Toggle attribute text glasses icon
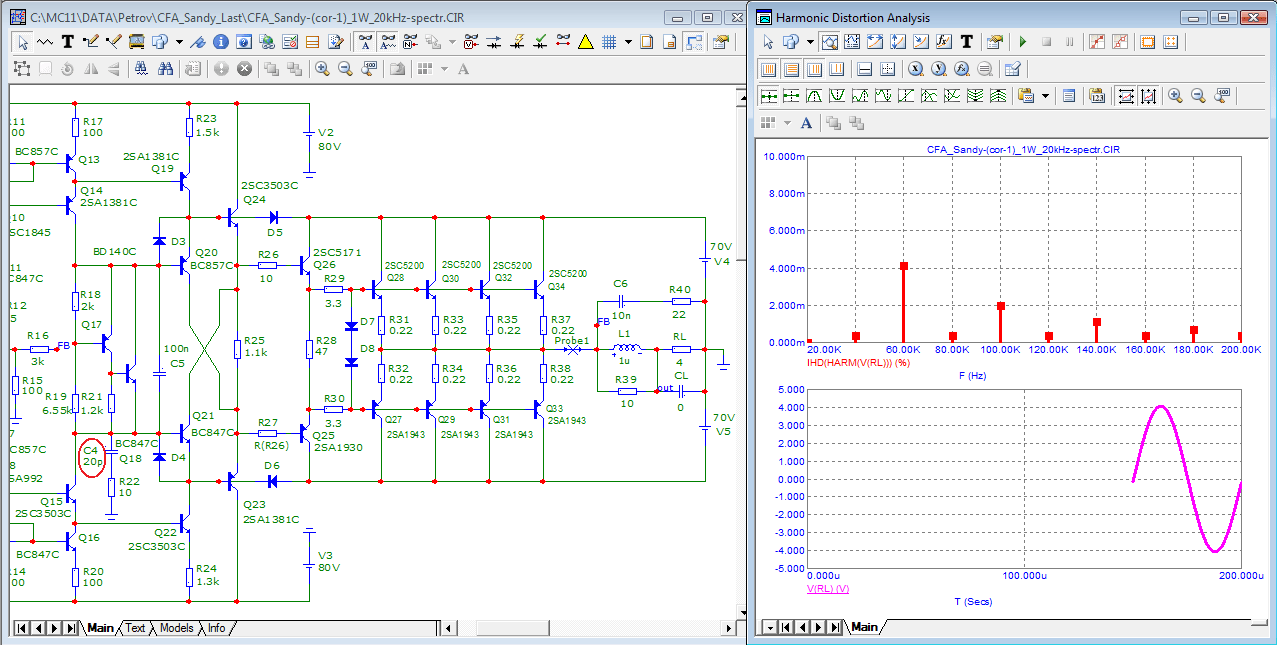This screenshot has height=645, width=1277. click(388, 42)
